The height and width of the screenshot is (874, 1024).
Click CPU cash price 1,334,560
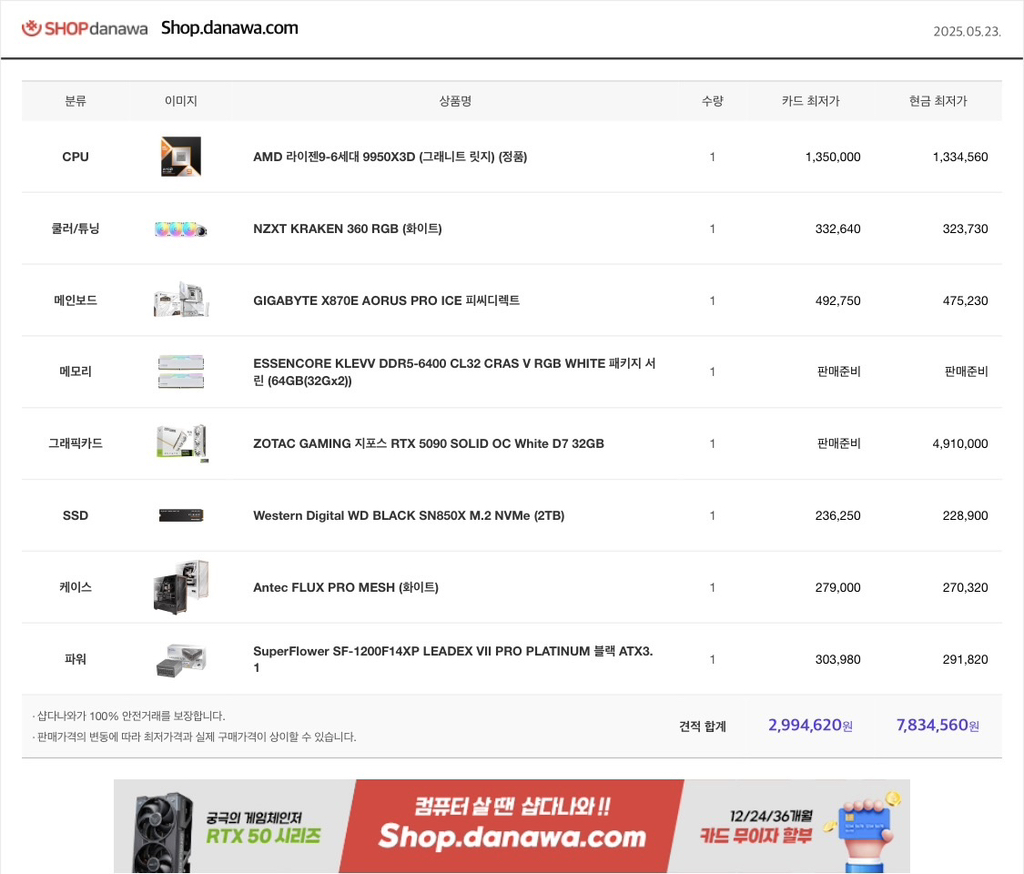[x=960, y=157]
